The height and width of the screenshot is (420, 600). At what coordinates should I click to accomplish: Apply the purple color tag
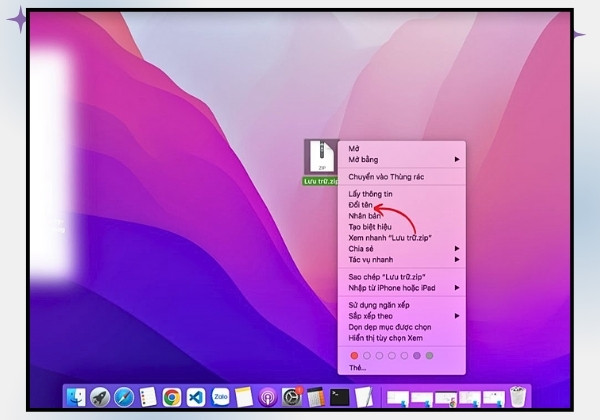[x=417, y=356]
